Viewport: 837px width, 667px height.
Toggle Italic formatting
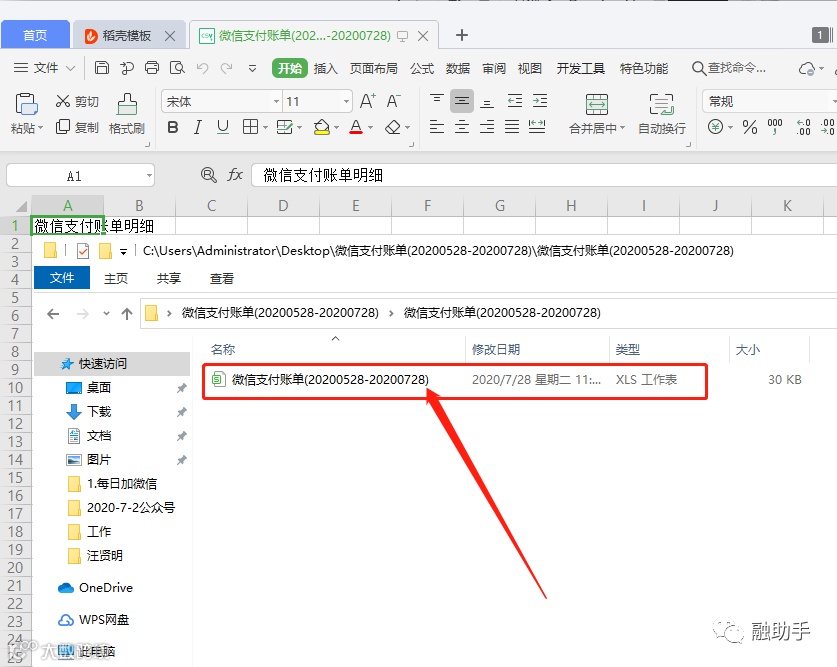[x=198, y=127]
